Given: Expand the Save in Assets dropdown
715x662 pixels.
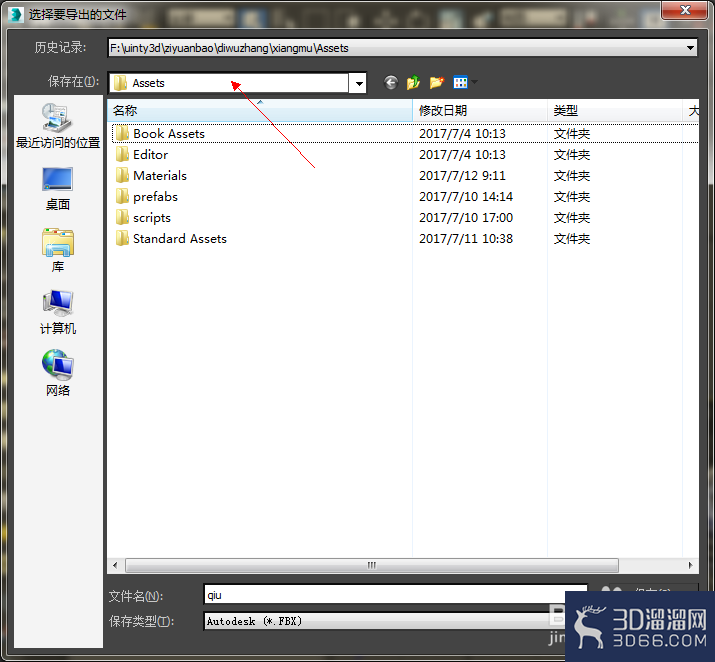Looking at the screenshot, I should click(x=359, y=83).
